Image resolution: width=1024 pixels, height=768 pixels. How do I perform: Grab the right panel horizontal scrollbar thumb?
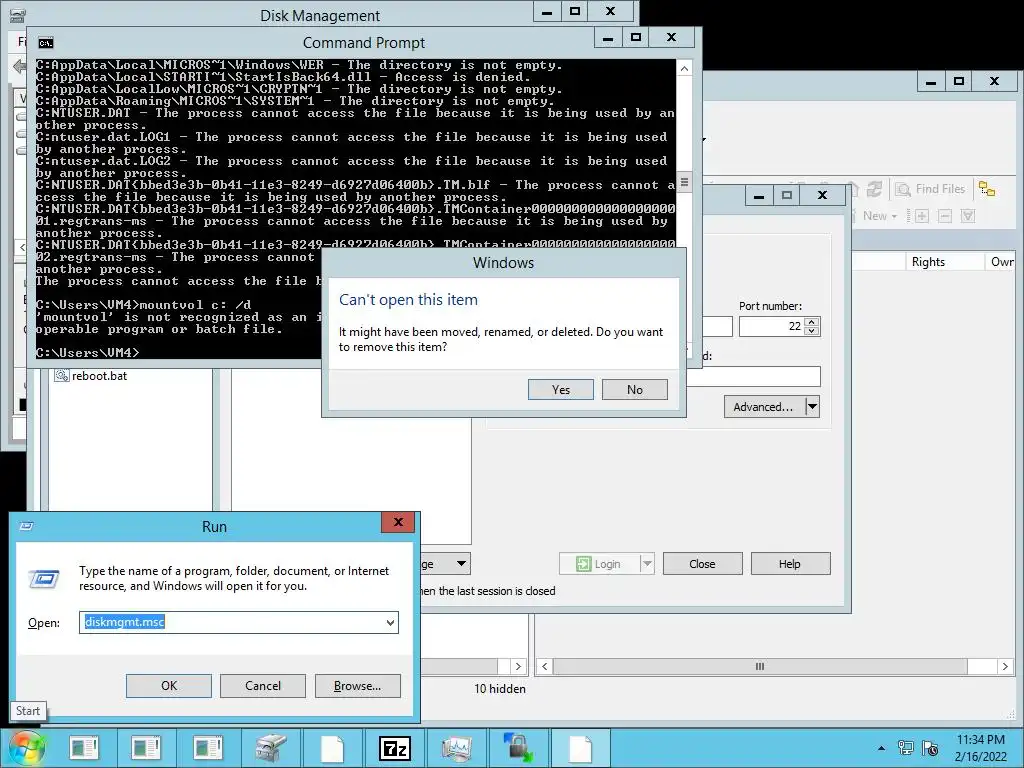[760, 666]
